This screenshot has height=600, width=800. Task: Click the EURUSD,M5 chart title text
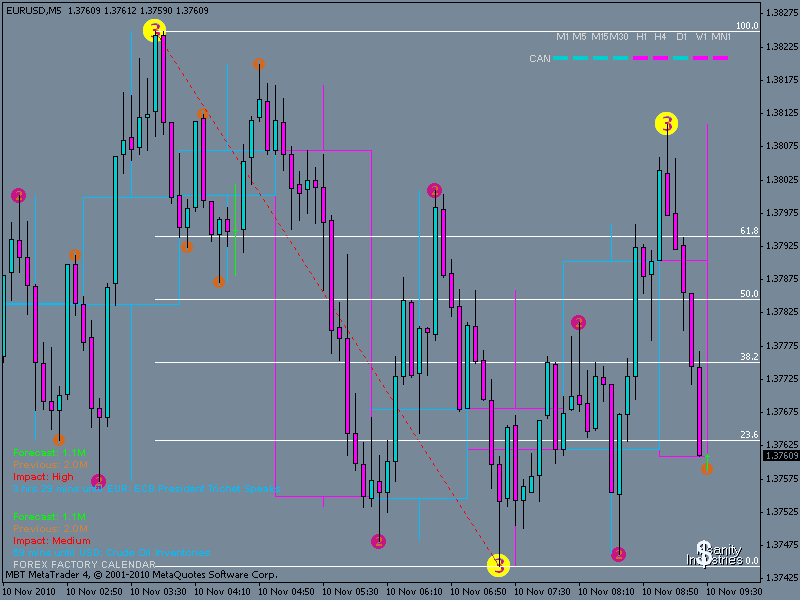coord(33,10)
